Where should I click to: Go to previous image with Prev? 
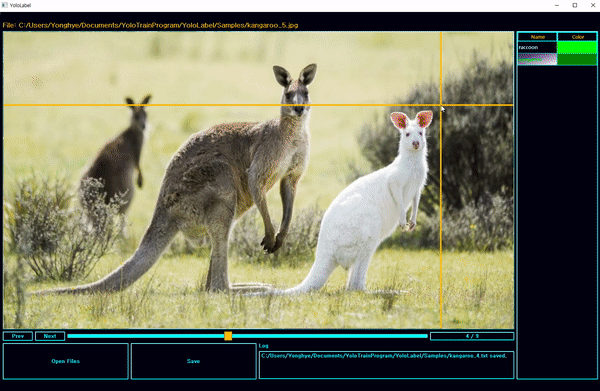(x=18, y=336)
